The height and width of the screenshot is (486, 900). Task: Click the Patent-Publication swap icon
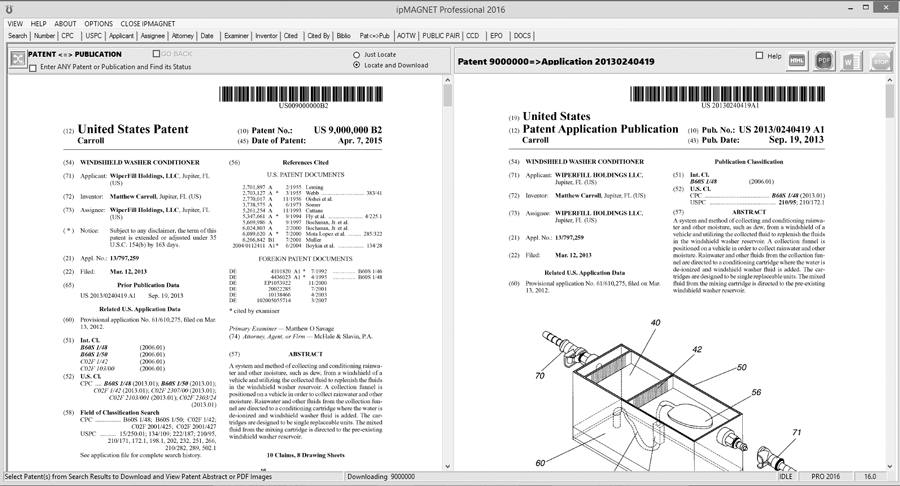click(18, 59)
